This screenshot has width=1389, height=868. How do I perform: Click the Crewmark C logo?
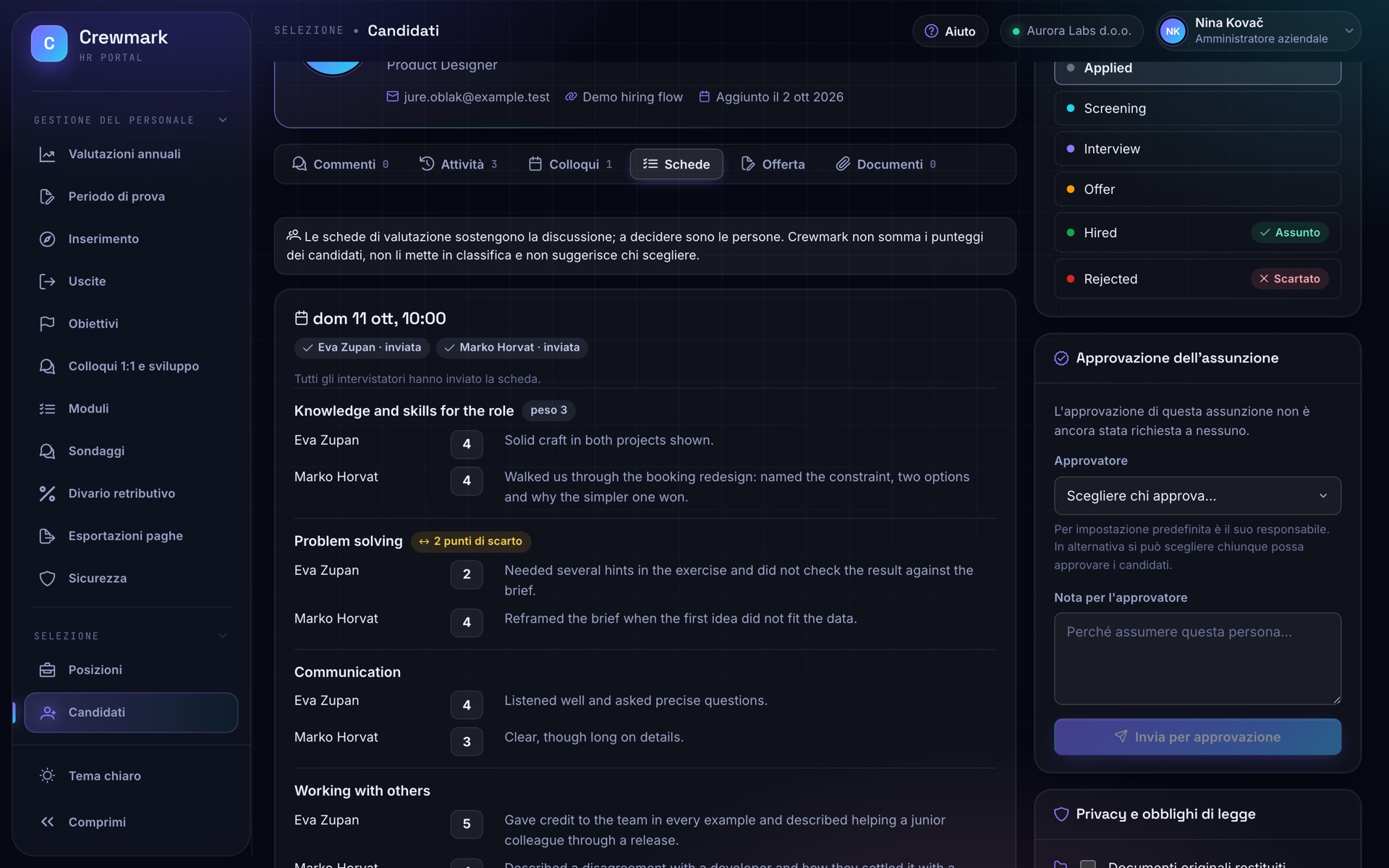click(x=49, y=43)
